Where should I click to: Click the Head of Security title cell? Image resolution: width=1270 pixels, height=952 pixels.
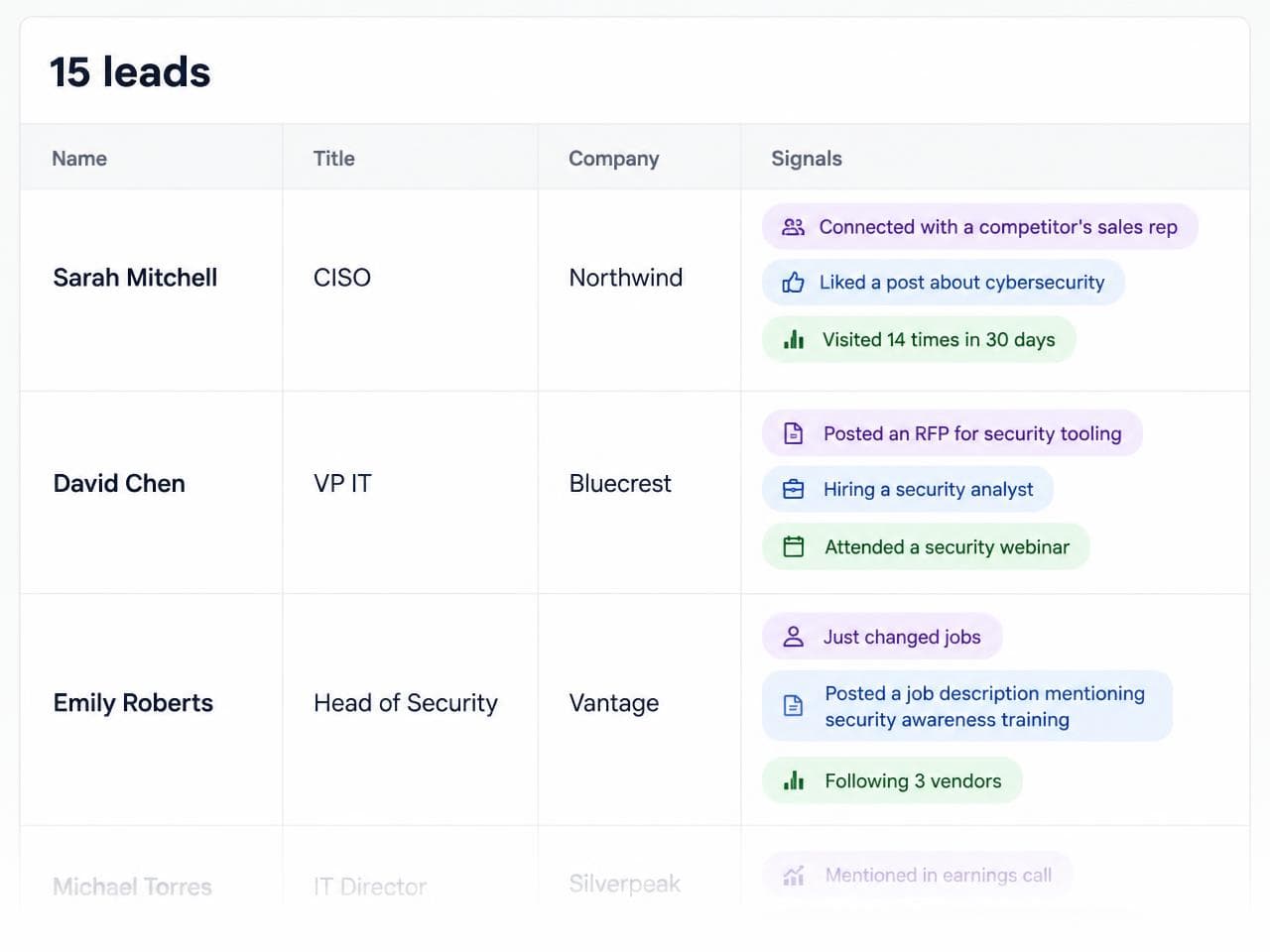tap(406, 703)
